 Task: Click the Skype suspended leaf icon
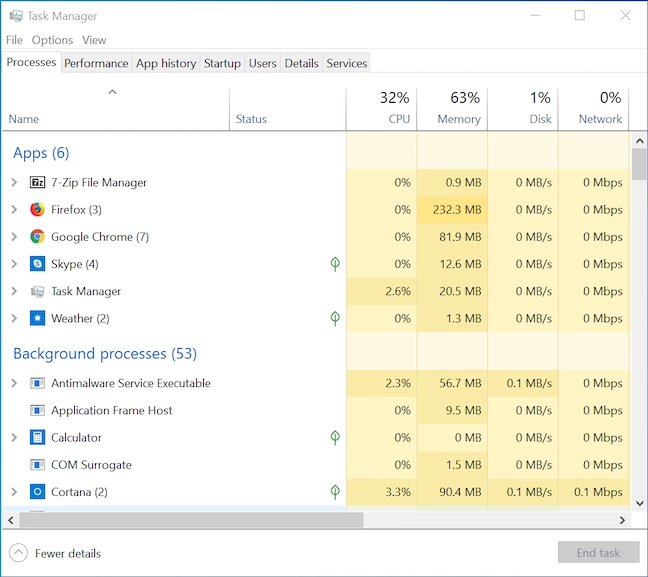[x=335, y=264]
